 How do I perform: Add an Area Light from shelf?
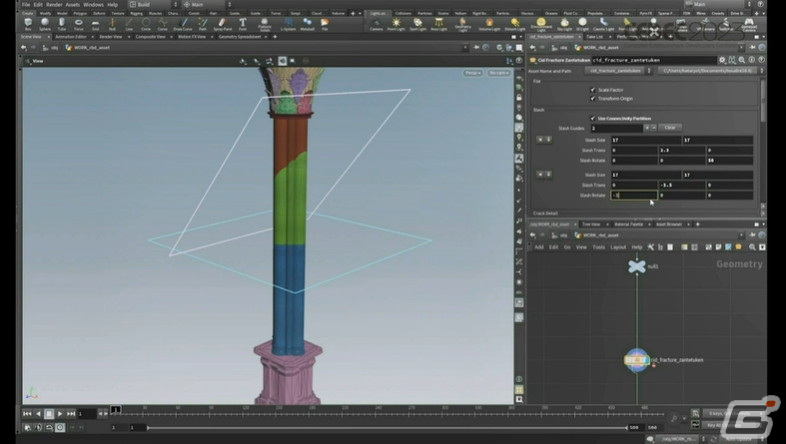coord(439,24)
